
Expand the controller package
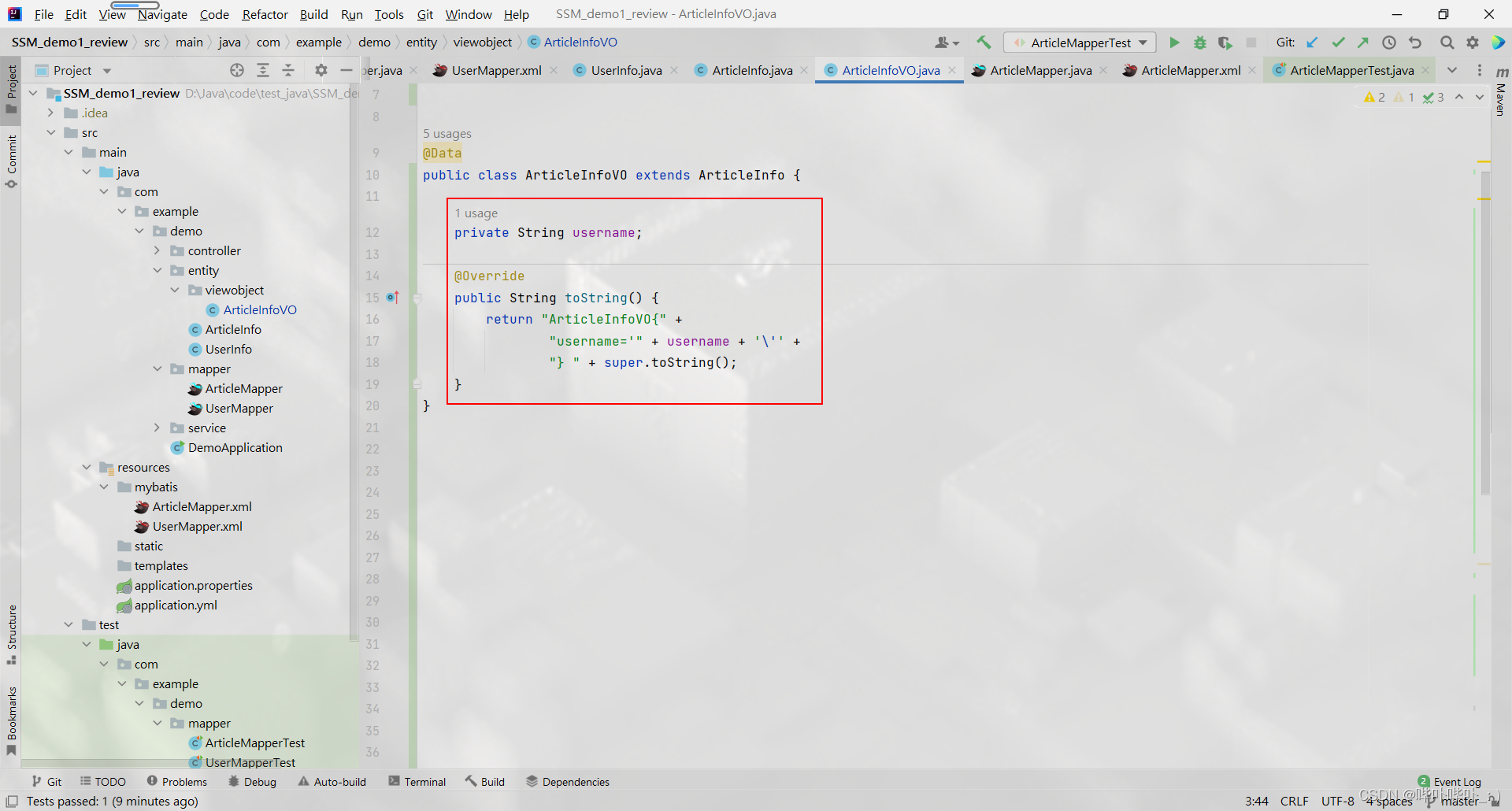click(x=157, y=250)
